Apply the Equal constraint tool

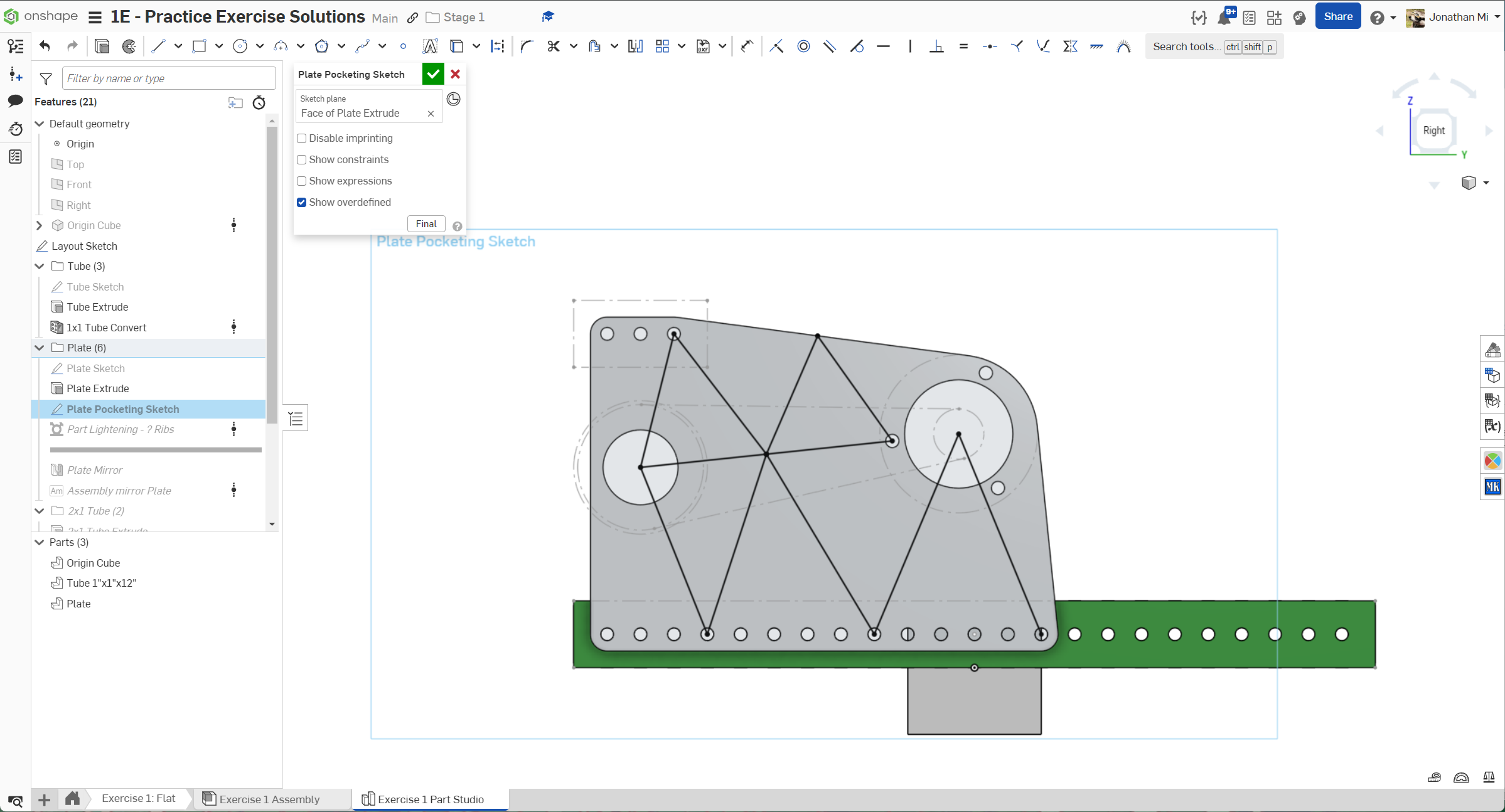pyautogui.click(x=963, y=46)
